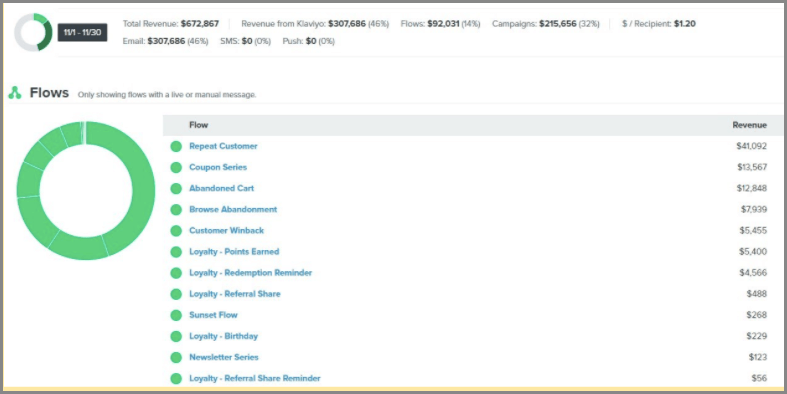Open the Browse Abandonment flow

pos(233,209)
